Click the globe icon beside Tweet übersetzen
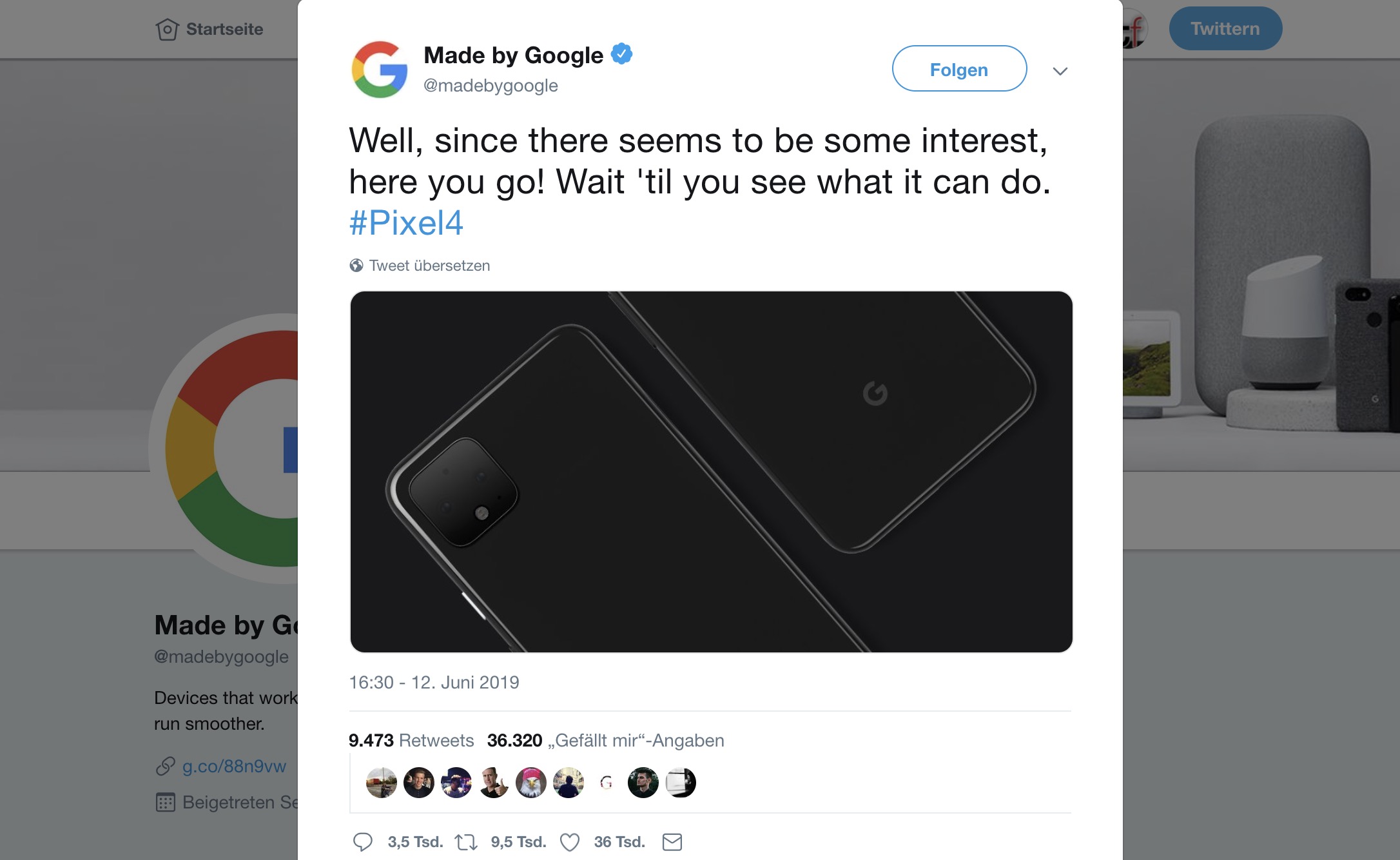 point(356,266)
